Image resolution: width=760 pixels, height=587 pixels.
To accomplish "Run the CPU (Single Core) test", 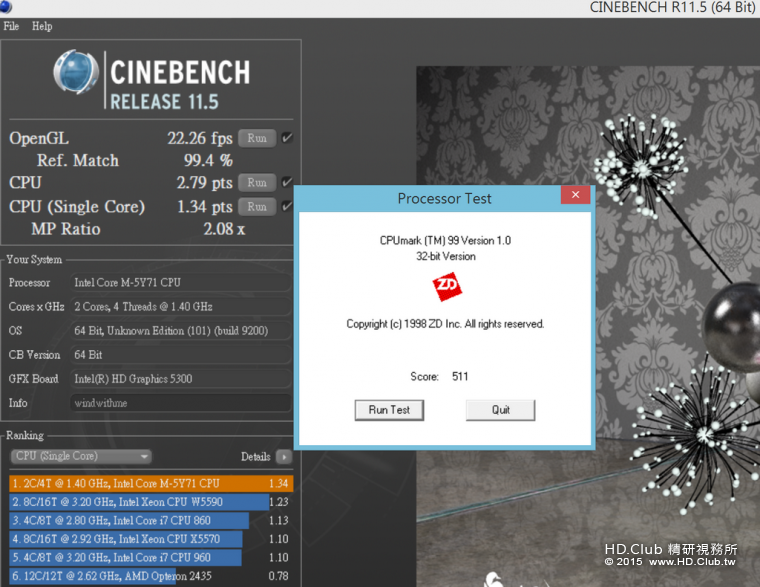I will [257, 207].
